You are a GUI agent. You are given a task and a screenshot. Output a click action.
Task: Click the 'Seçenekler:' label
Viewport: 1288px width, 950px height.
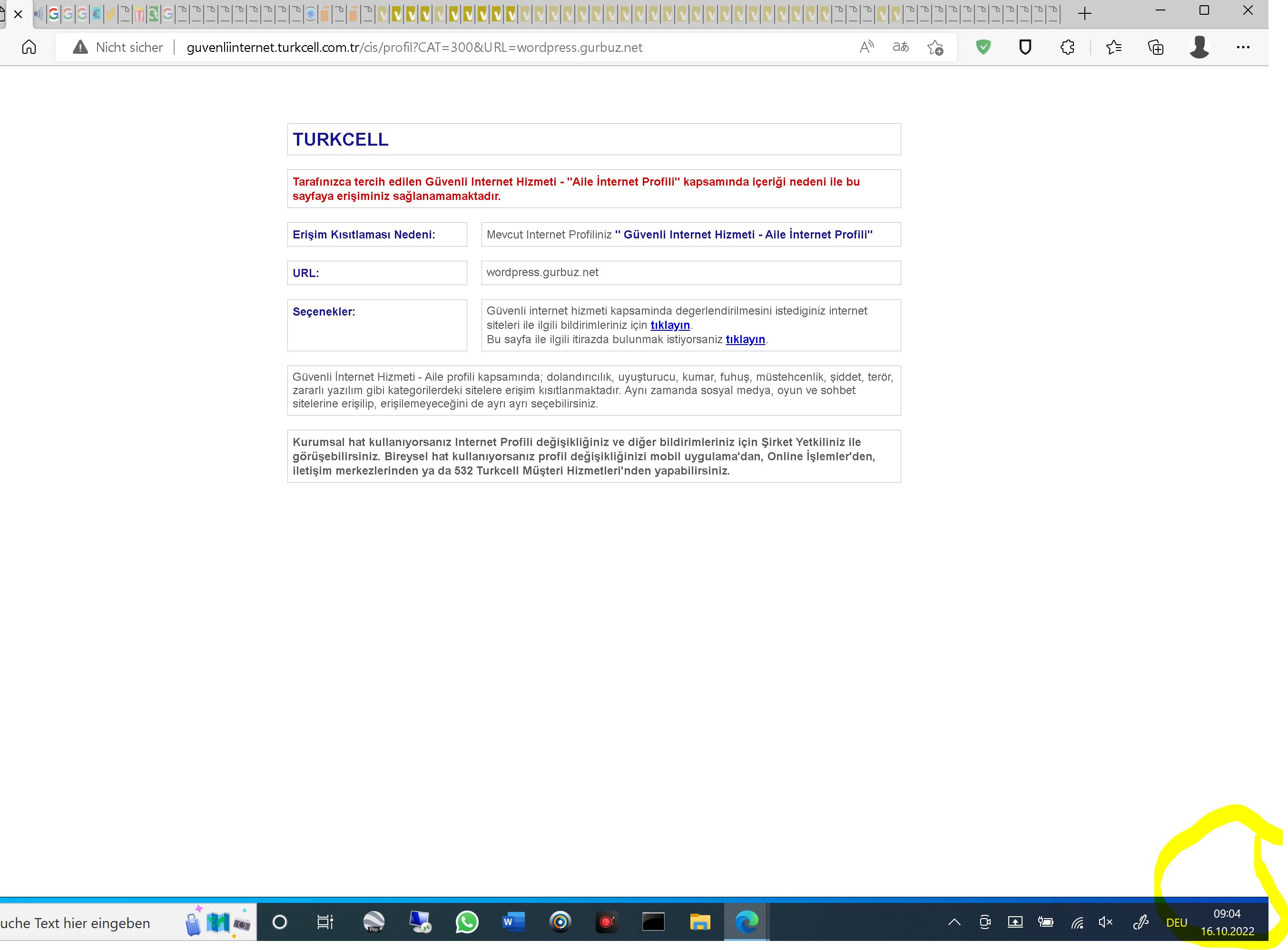tap(324, 312)
